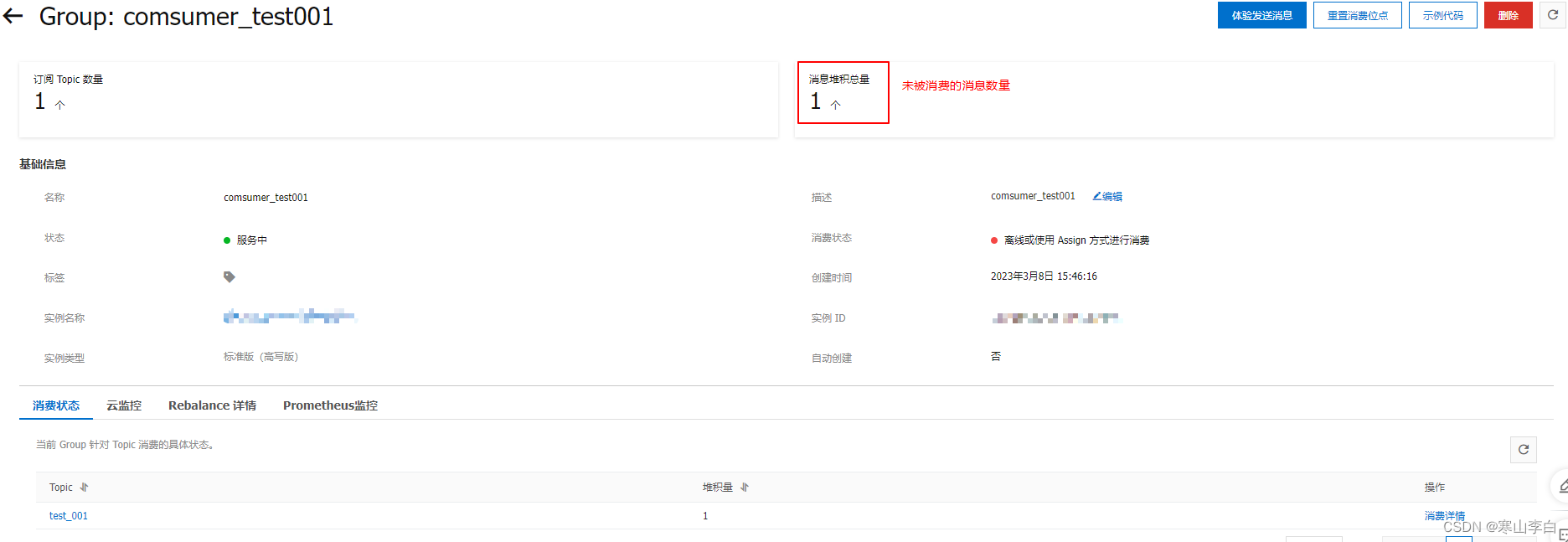Click the 编辑 edit link beside description
This screenshot has width=1568, height=542.
[1107, 197]
